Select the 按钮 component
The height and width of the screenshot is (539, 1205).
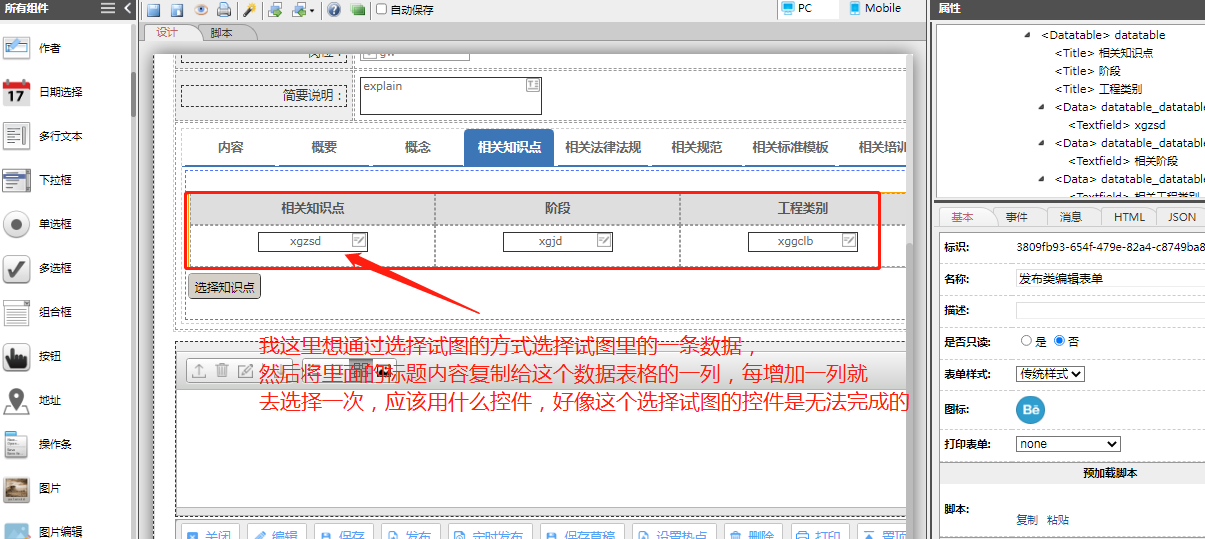pos(33,356)
